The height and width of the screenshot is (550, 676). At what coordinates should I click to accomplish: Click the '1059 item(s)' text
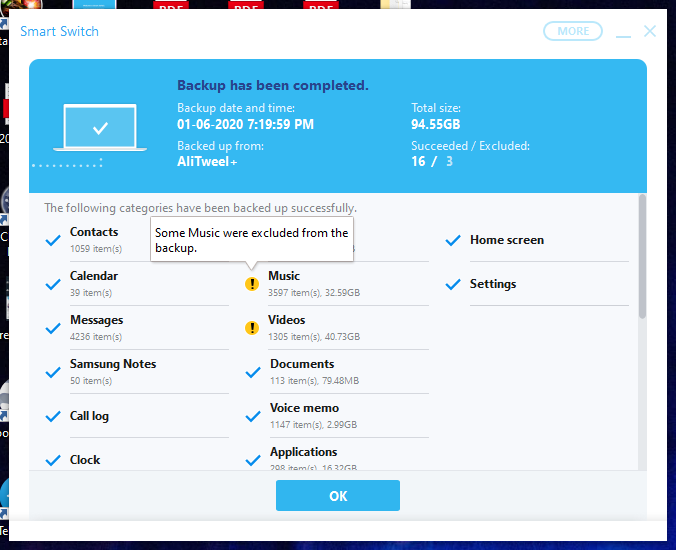point(96,249)
